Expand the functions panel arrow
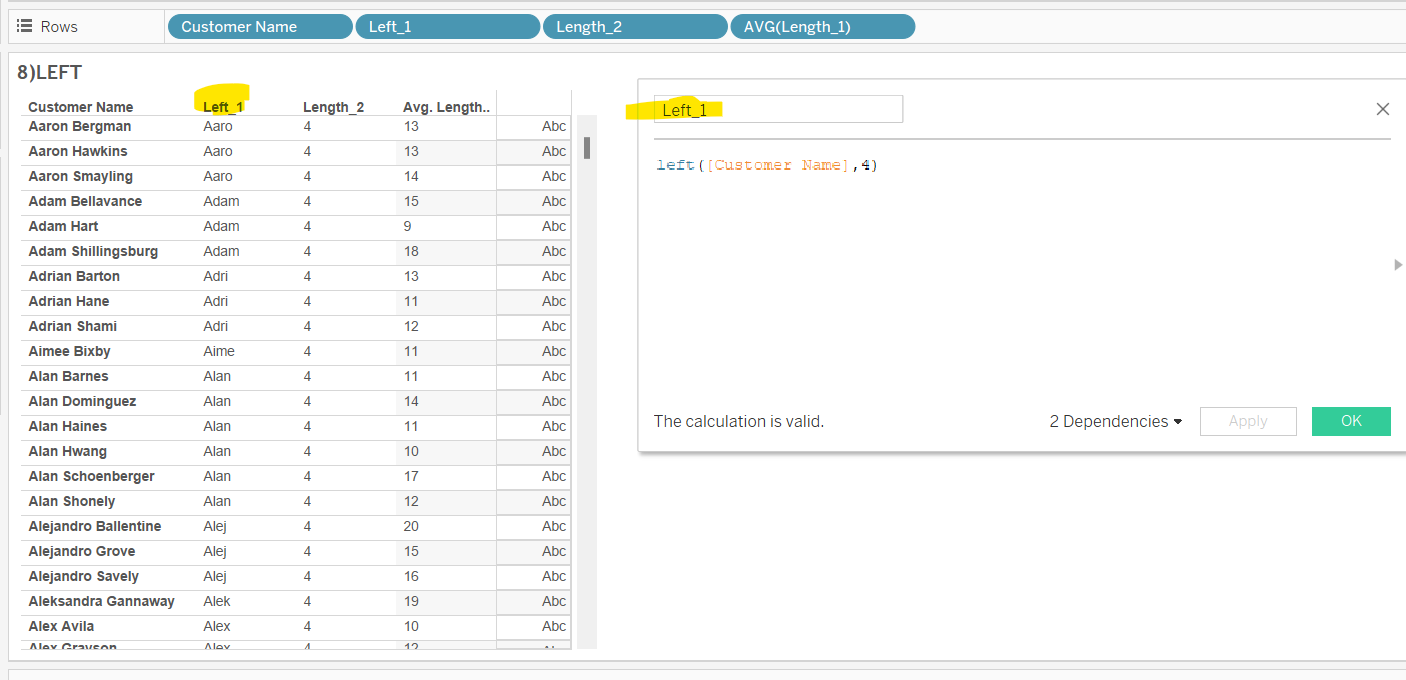 click(1398, 265)
